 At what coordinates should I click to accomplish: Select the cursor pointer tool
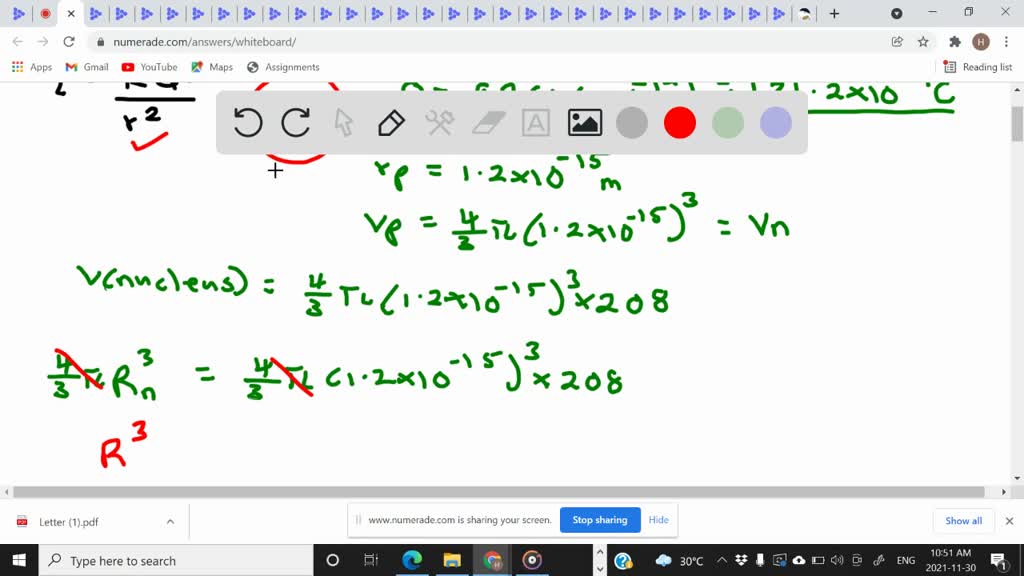click(x=342, y=123)
